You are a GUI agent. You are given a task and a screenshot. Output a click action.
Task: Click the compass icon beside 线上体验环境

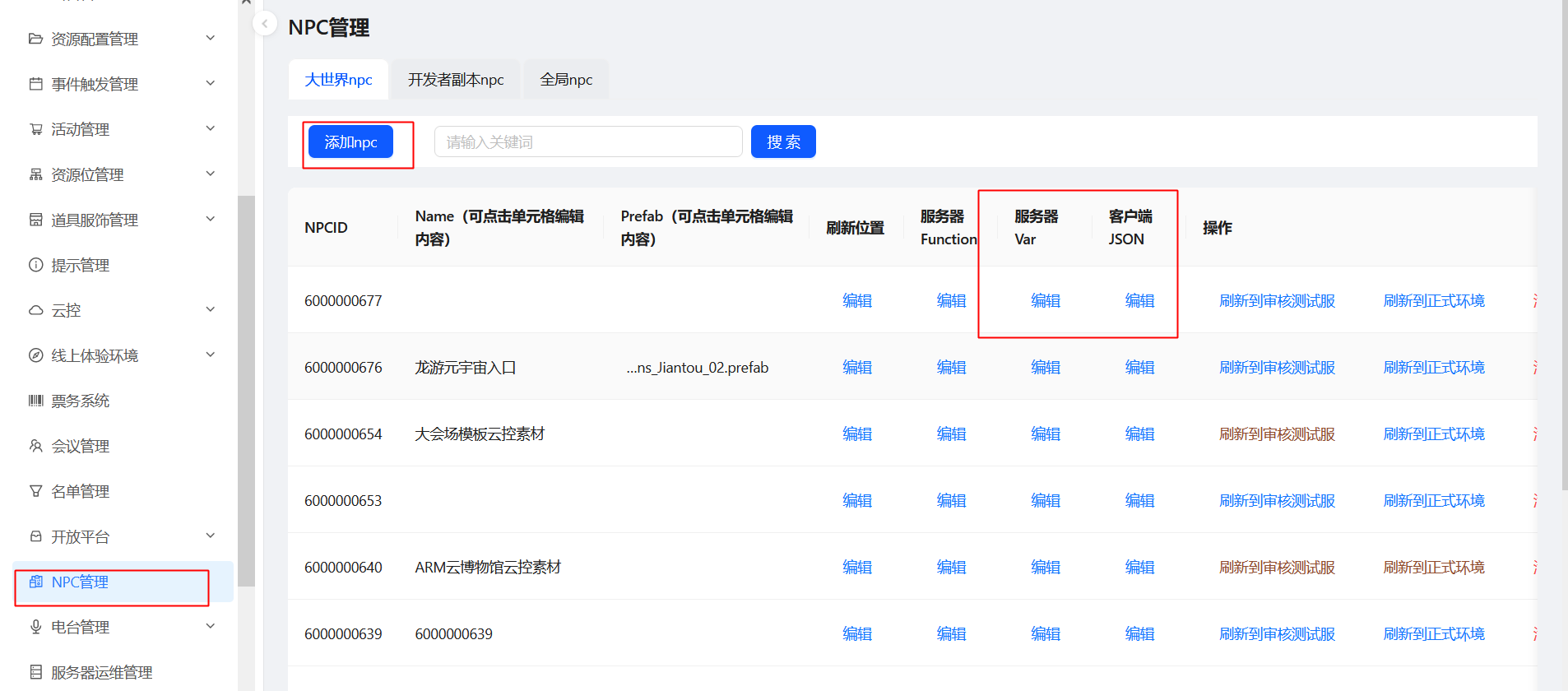(x=35, y=355)
